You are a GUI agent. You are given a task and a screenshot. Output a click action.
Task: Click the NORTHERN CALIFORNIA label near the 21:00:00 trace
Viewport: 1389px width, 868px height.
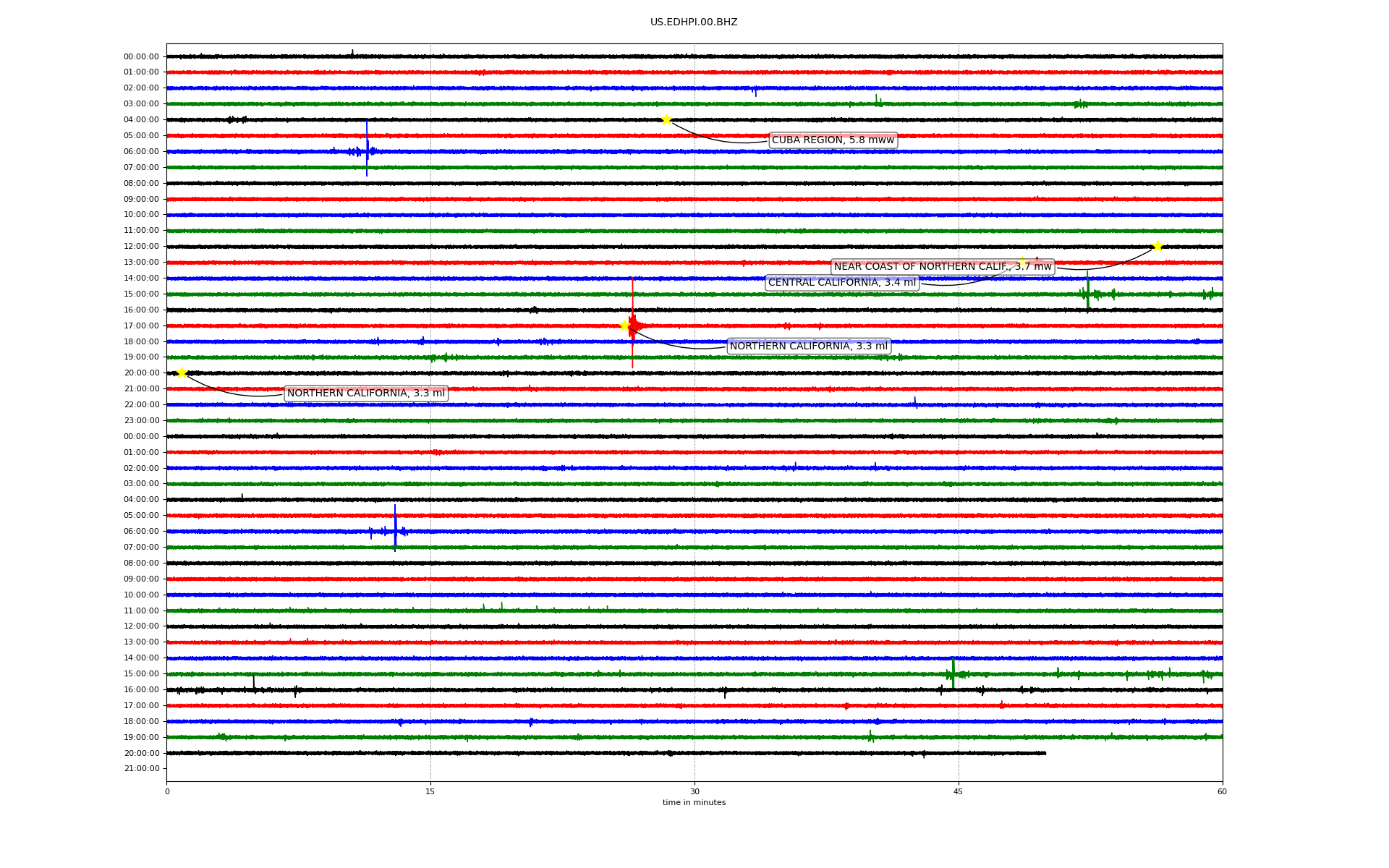366,393
